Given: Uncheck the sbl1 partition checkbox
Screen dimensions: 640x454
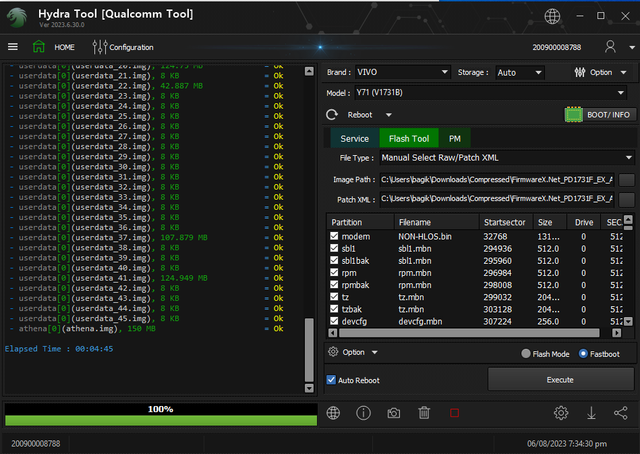Looking at the screenshot, I should click(334, 248).
